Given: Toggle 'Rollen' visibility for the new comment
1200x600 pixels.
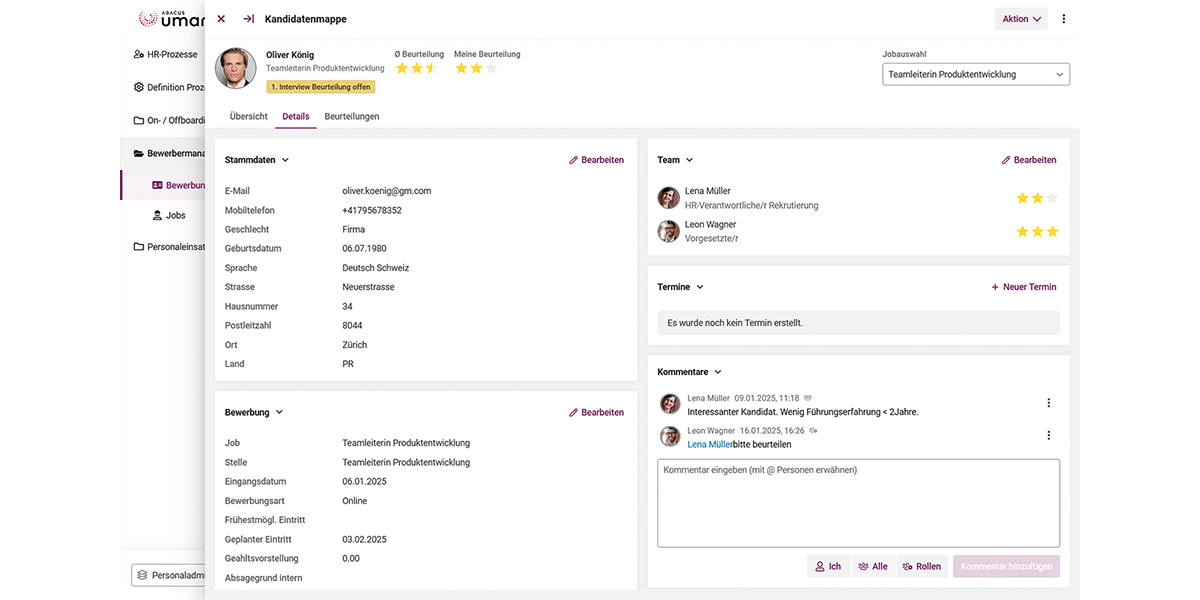Looking at the screenshot, I should (x=922, y=566).
